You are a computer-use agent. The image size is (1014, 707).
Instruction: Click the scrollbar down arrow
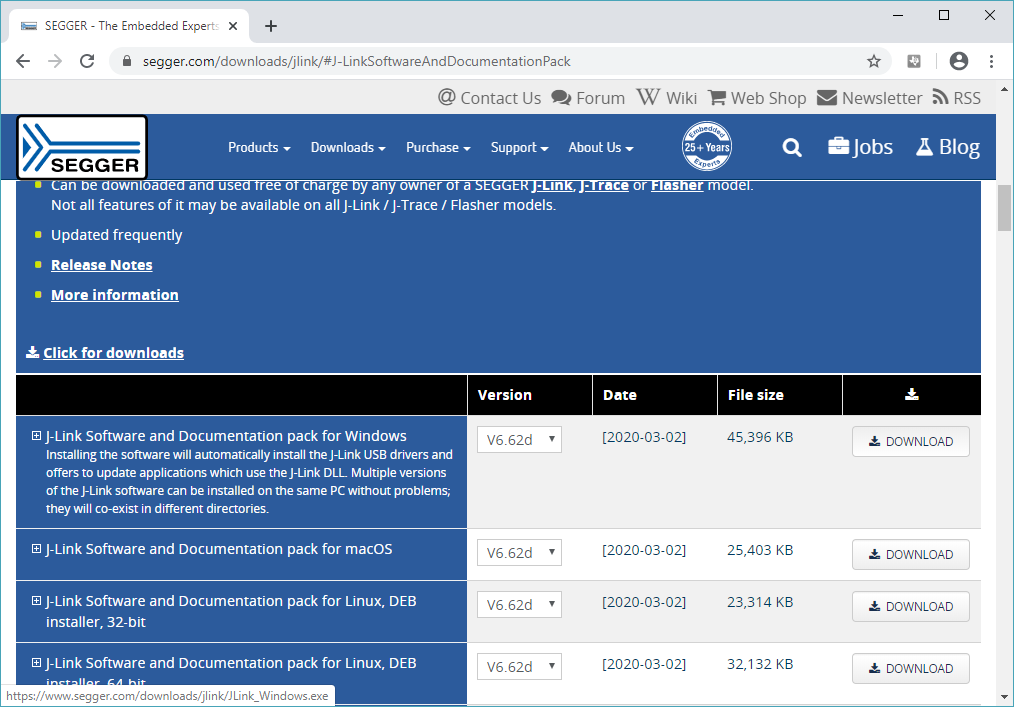[x=1004, y=697]
